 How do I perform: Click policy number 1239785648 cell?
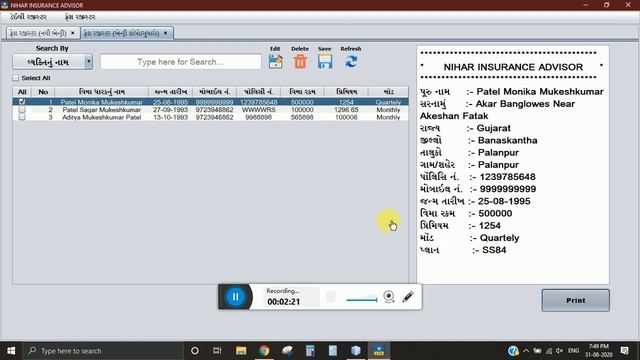point(259,102)
